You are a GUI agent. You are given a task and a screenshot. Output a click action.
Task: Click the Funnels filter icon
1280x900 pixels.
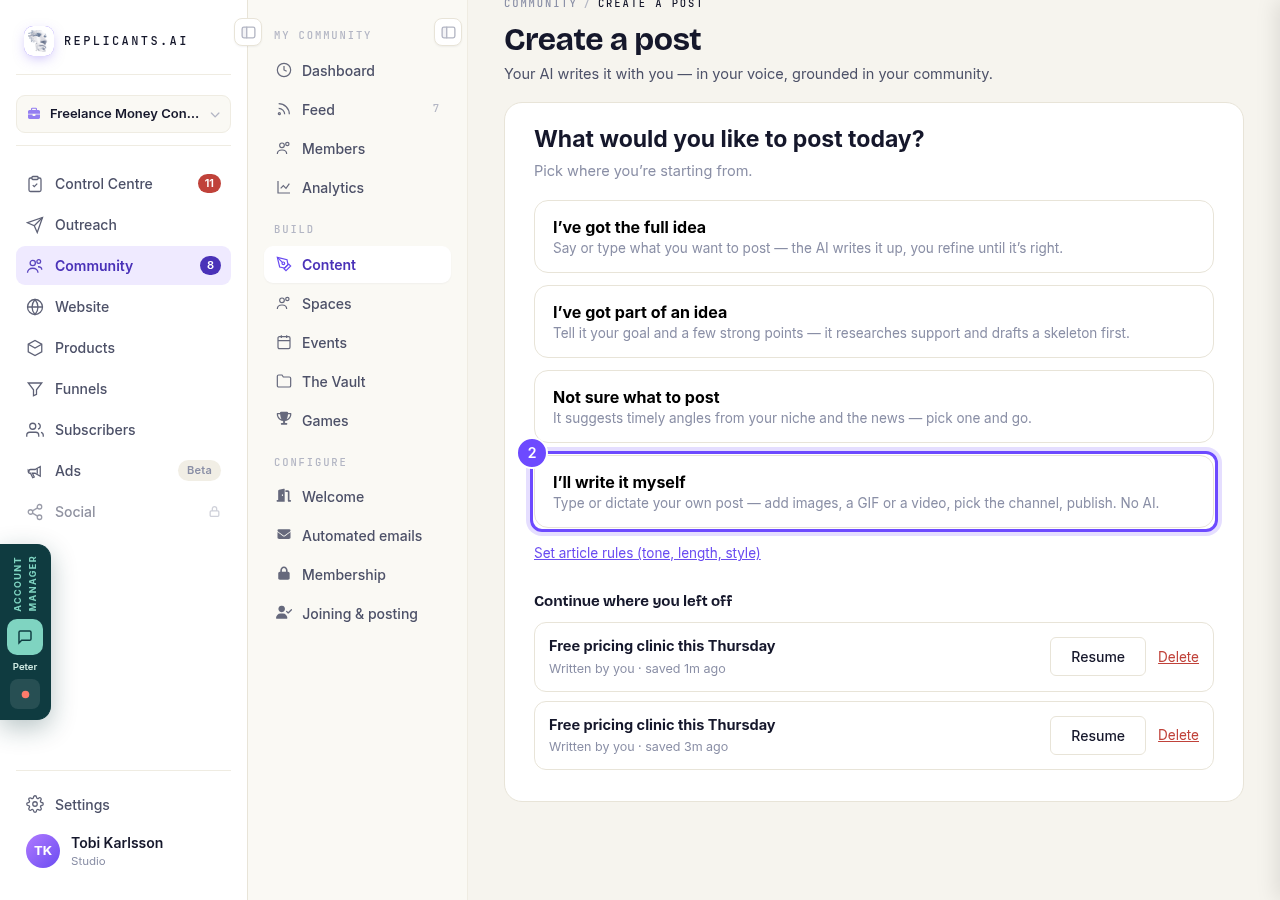click(35, 389)
